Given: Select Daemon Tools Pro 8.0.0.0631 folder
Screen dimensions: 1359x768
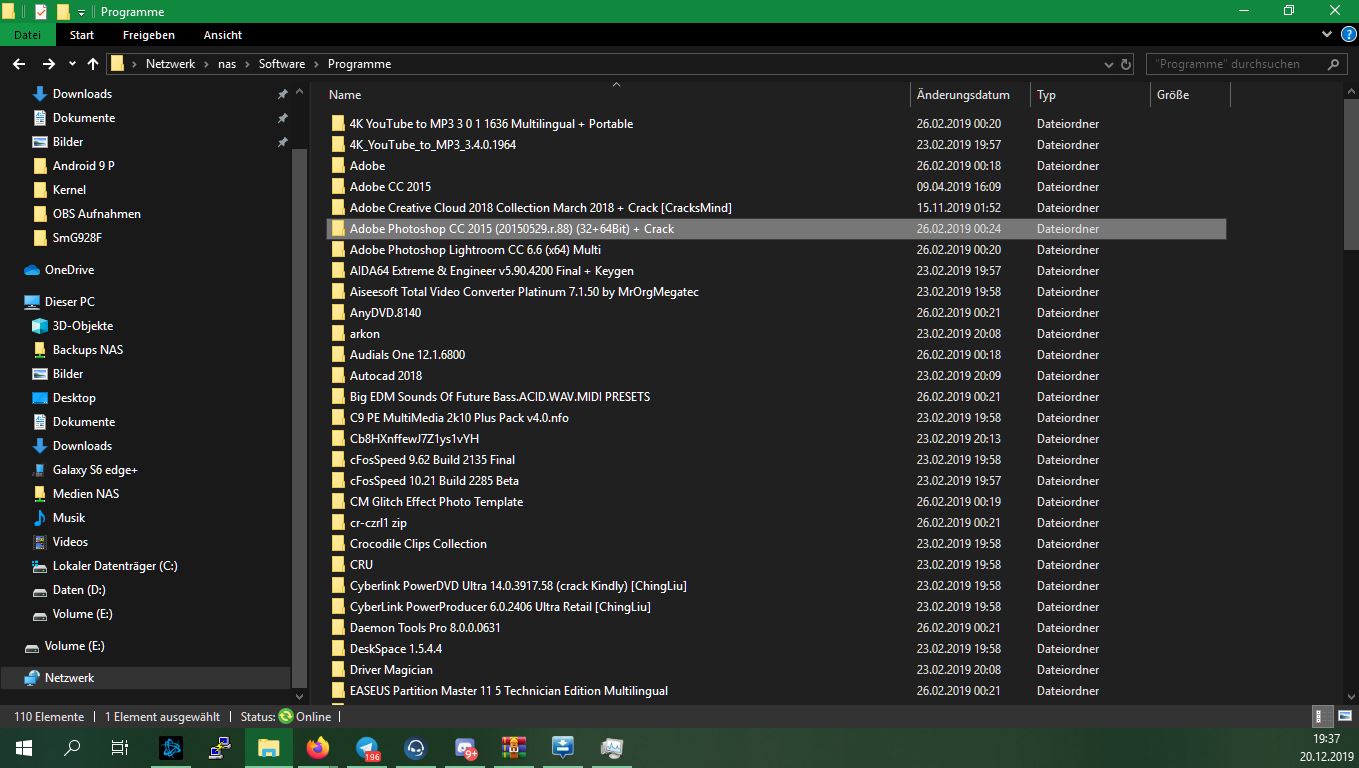Looking at the screenshot, I should click(425, 628).
